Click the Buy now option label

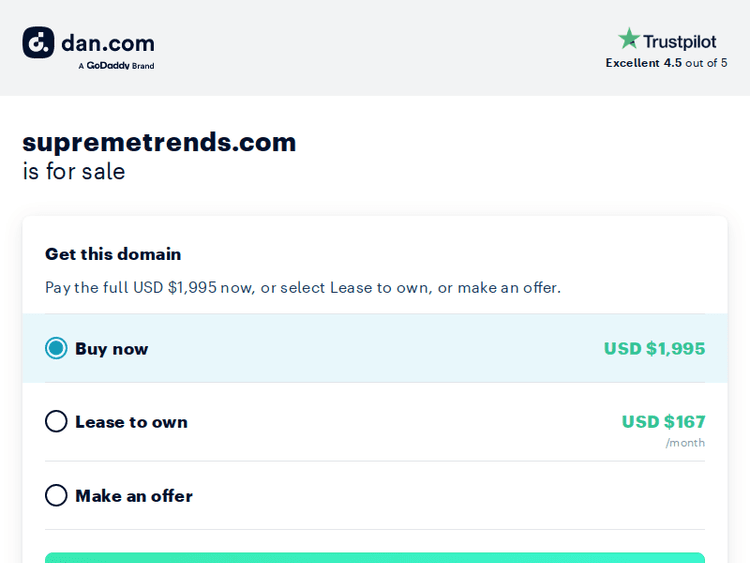[x=111, y=349]
